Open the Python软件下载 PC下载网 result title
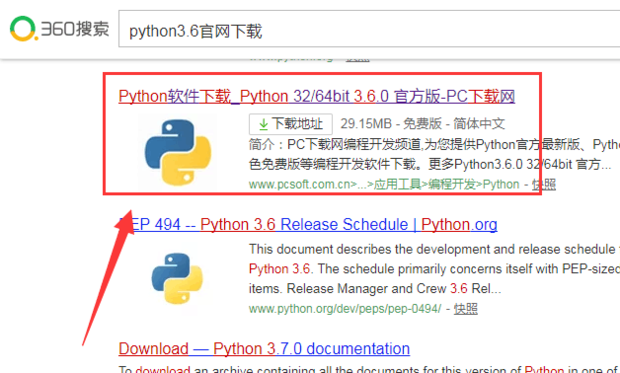 pyautogui.click(x=316, y=96)
